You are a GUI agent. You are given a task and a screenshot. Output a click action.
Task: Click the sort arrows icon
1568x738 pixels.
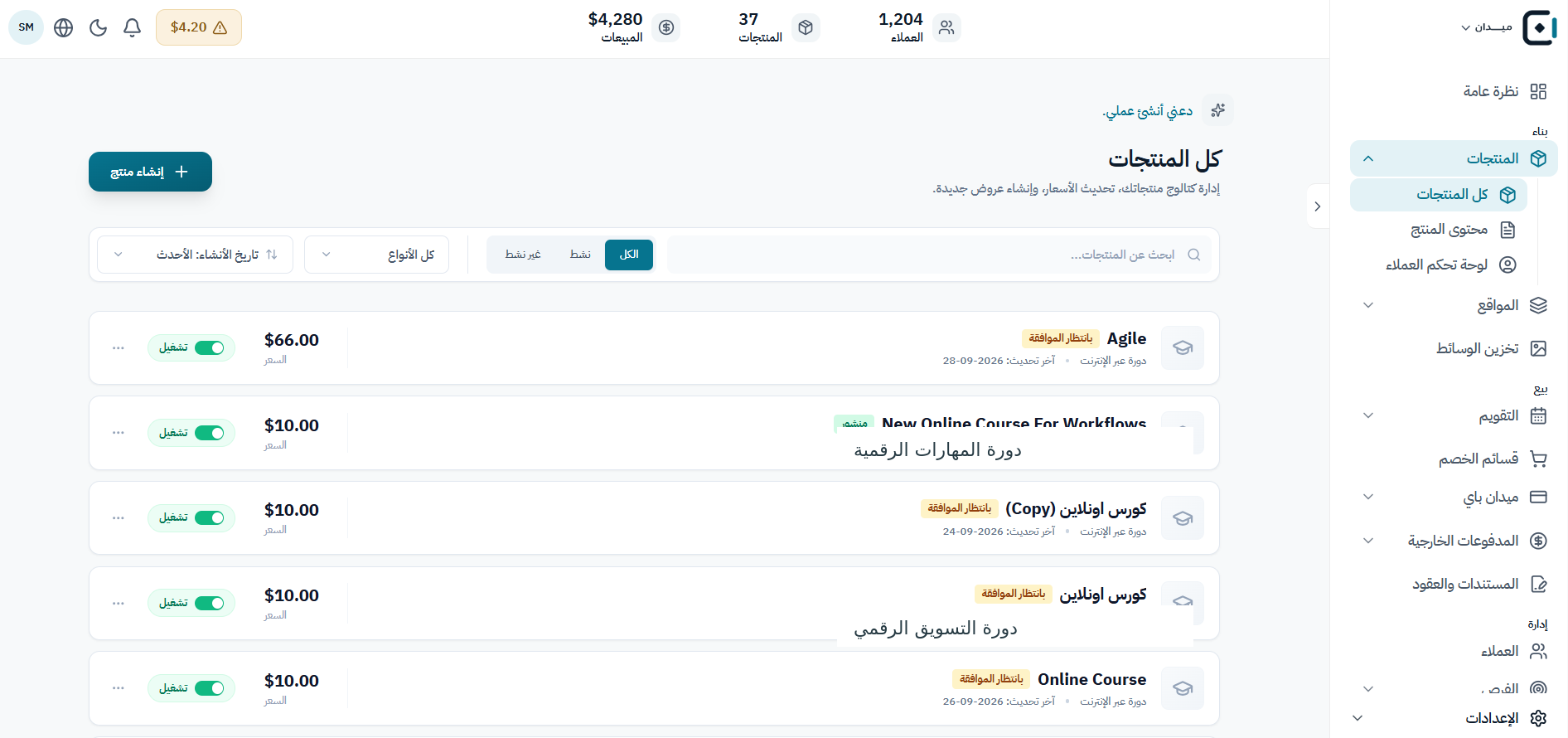tap(272, 255)
